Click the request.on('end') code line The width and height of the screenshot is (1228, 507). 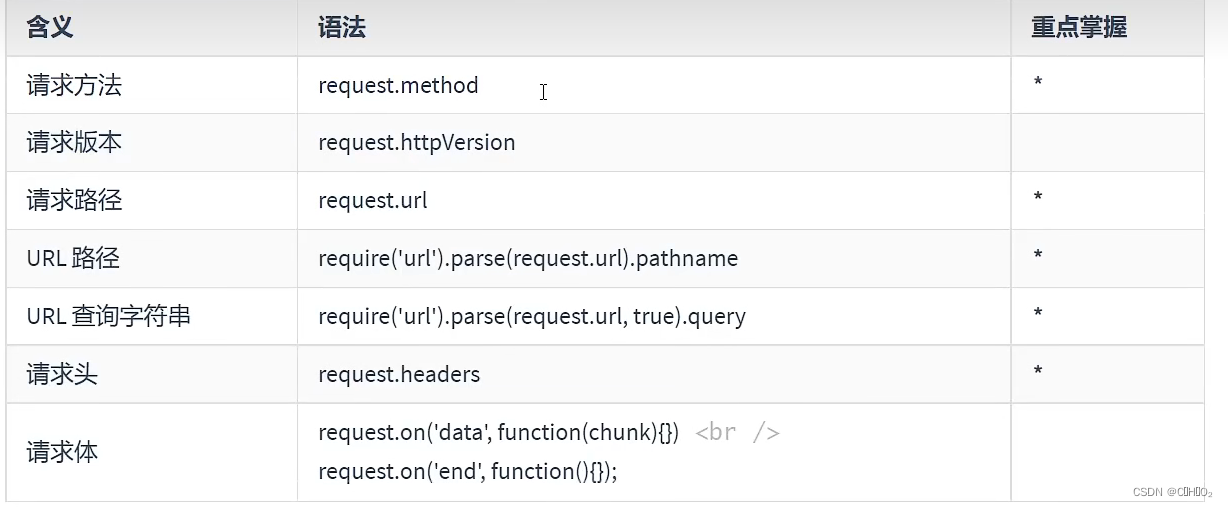coord(467,471)
